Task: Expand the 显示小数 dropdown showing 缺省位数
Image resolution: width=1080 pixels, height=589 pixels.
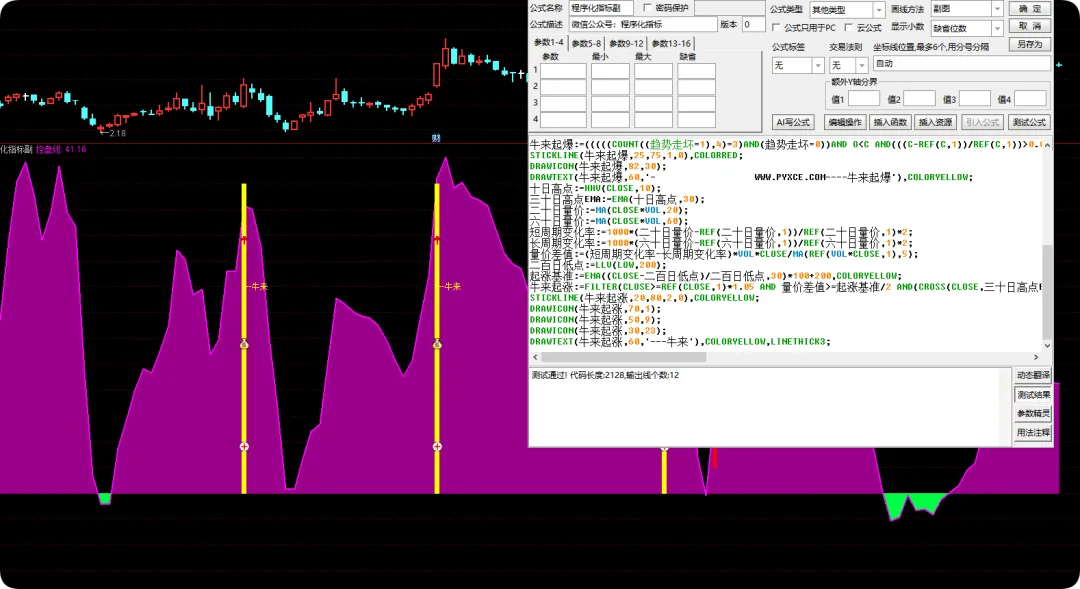Action: (997, 28)
